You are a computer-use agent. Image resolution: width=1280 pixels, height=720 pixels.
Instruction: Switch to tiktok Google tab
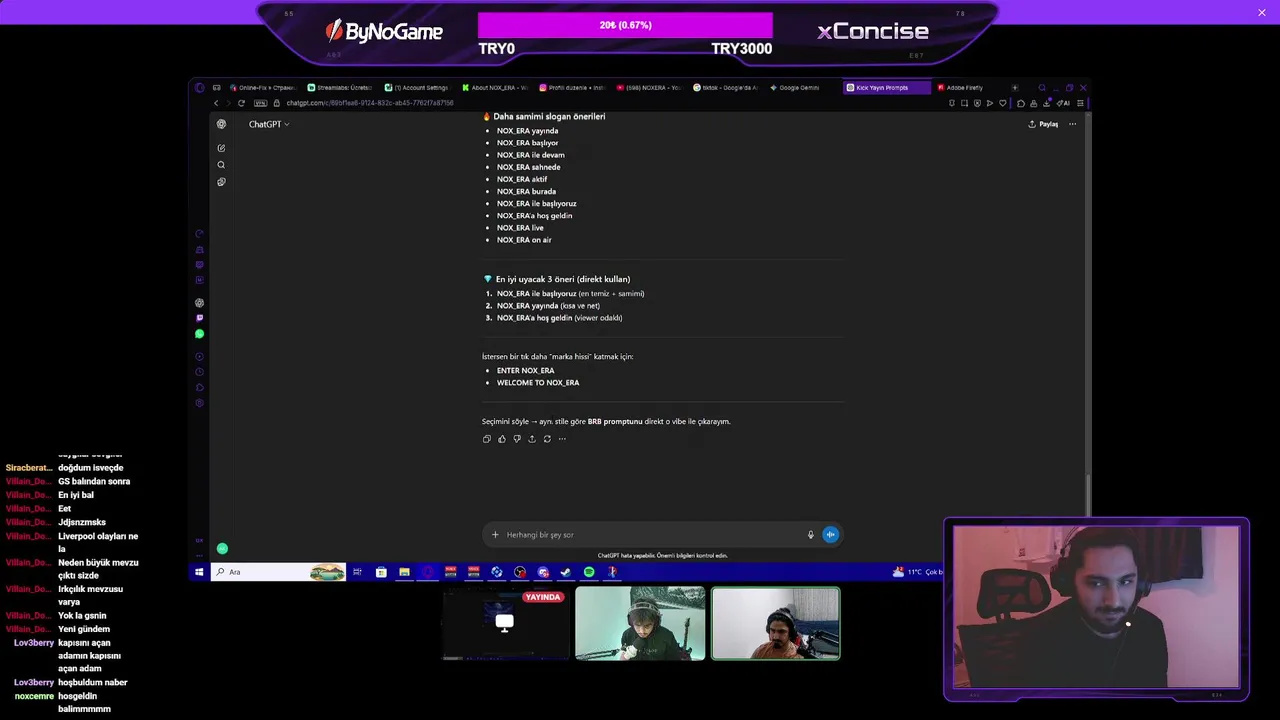725,88
